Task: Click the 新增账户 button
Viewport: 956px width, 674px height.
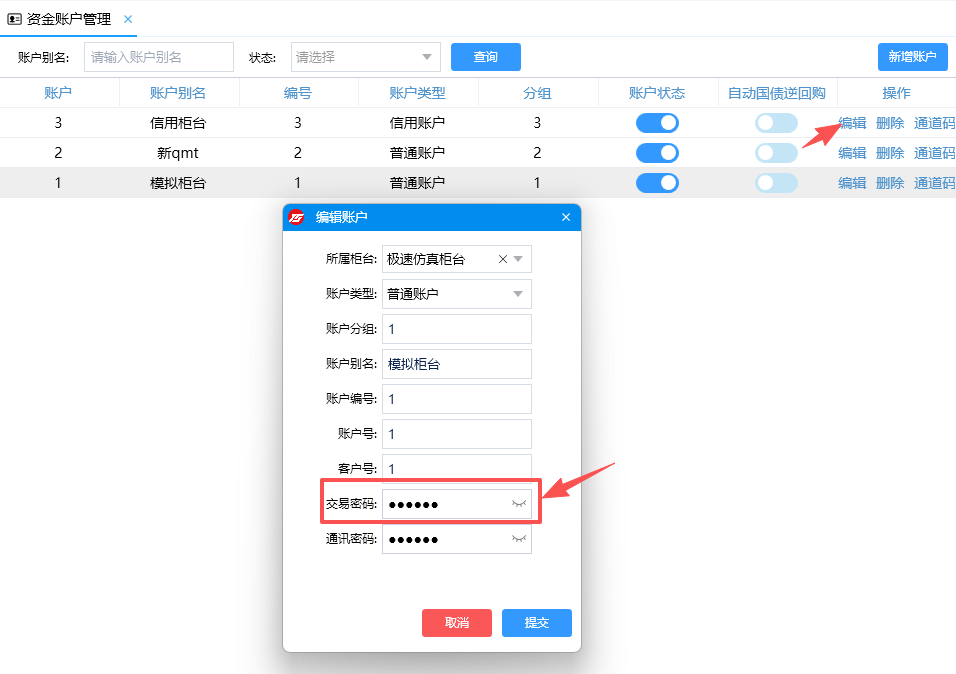Action: pos(912,57)
